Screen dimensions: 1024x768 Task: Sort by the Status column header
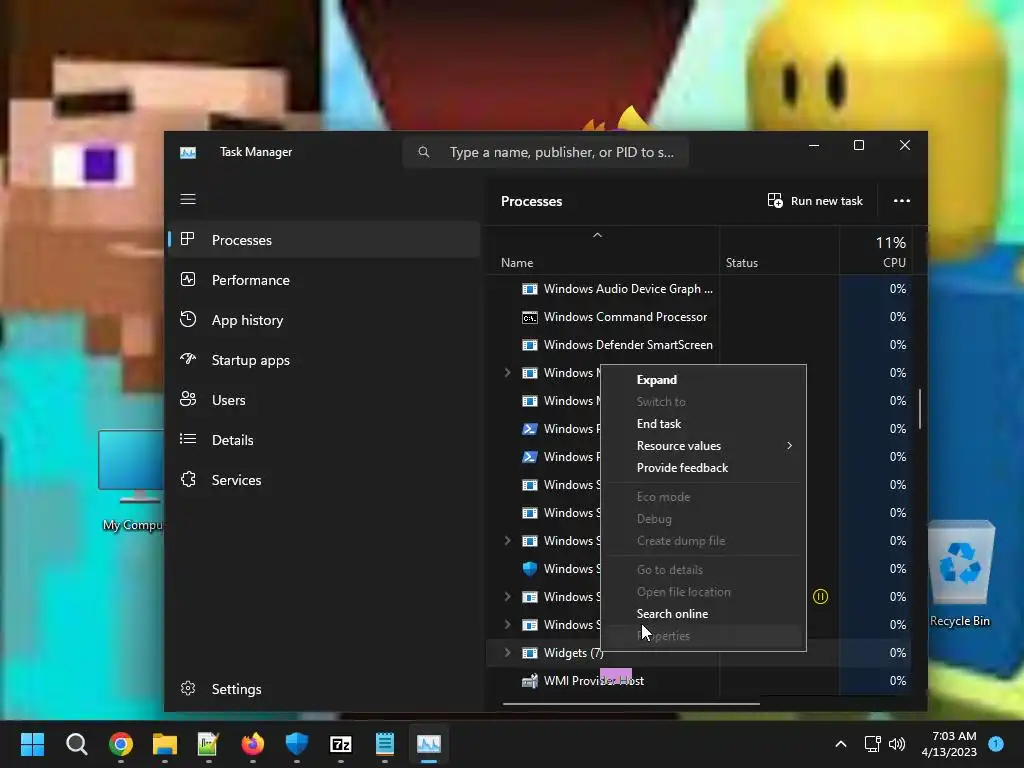click(778, 251)
